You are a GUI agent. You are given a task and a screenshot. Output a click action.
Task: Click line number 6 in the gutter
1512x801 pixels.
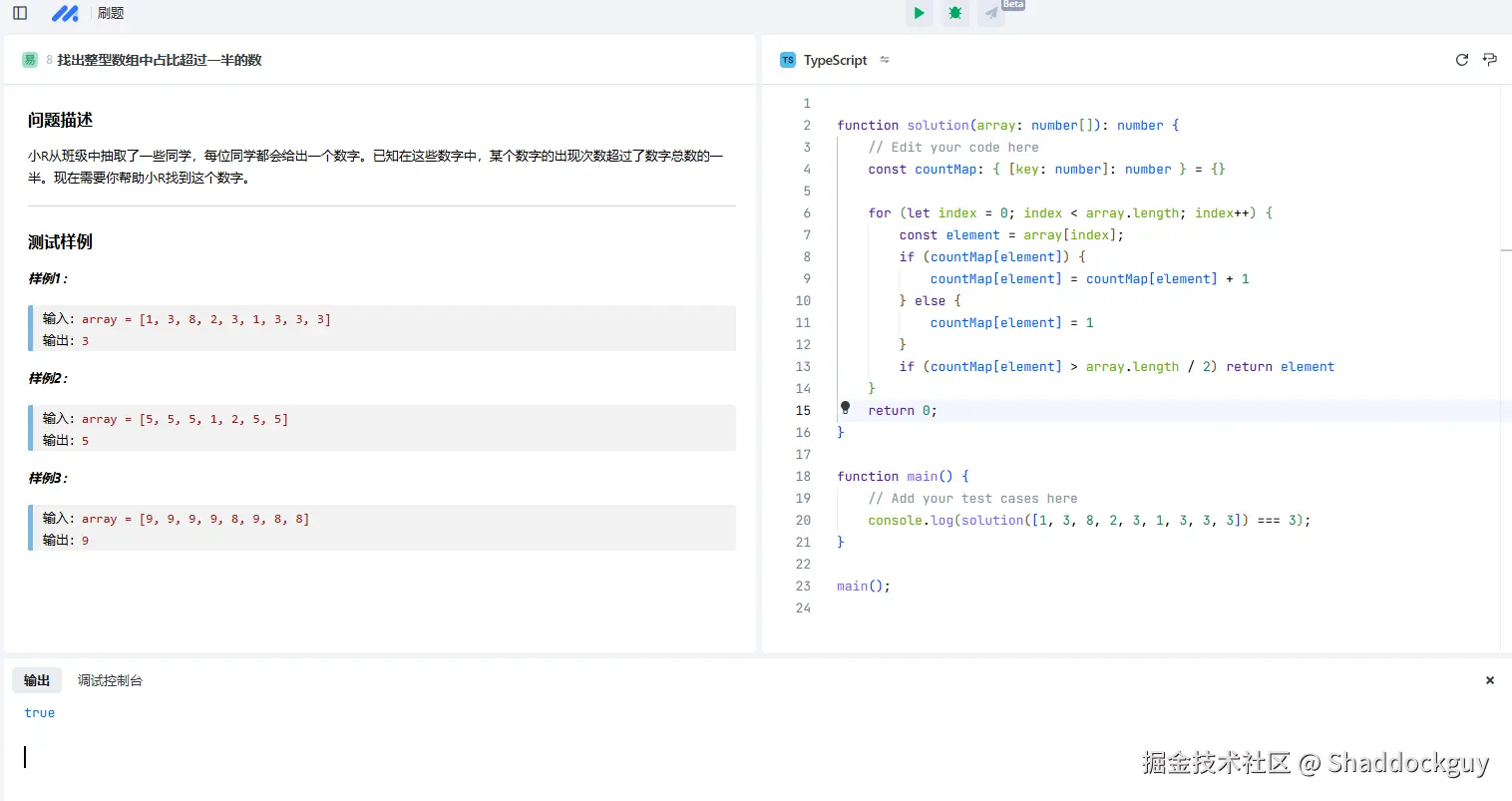coord(807,212)
